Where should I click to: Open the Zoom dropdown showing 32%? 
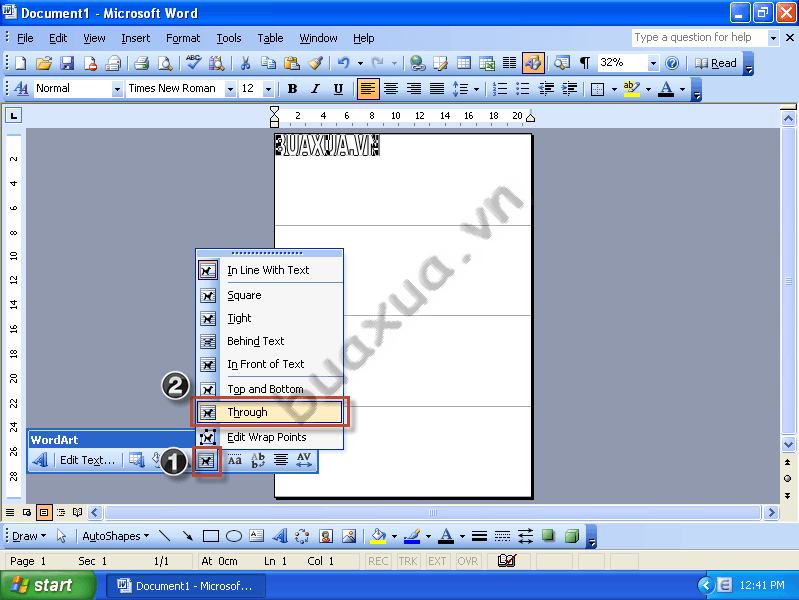click(x=653, y=63)
